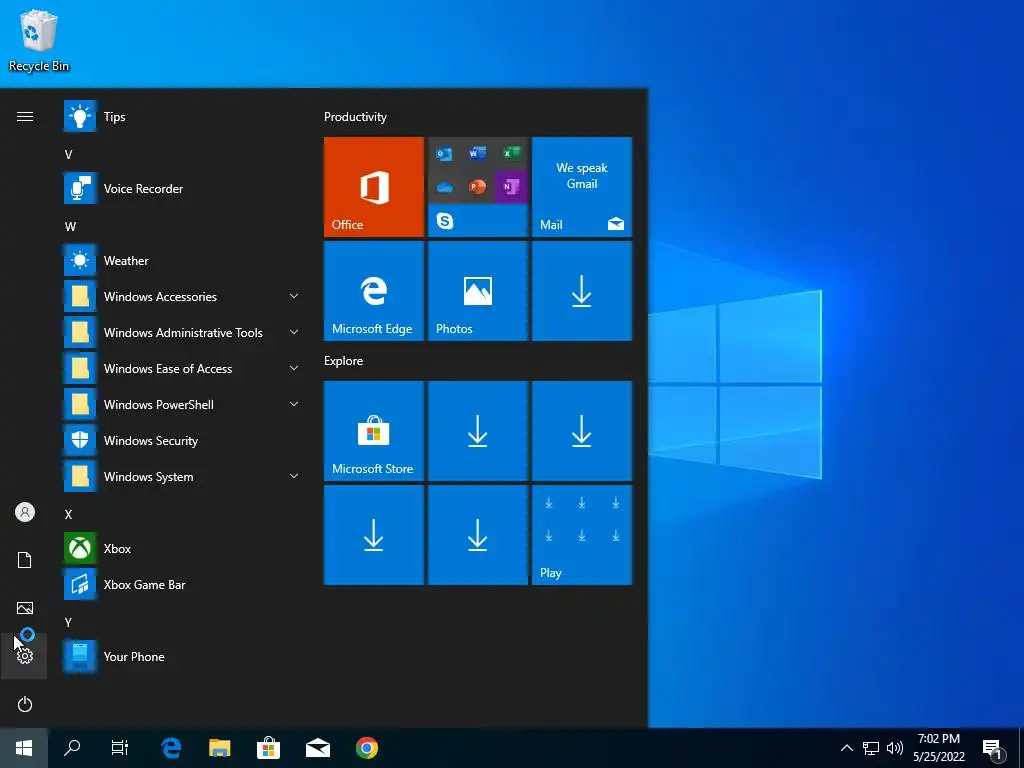
Task: Launch the Microsoft Edge tile
Action: (374, 291)
